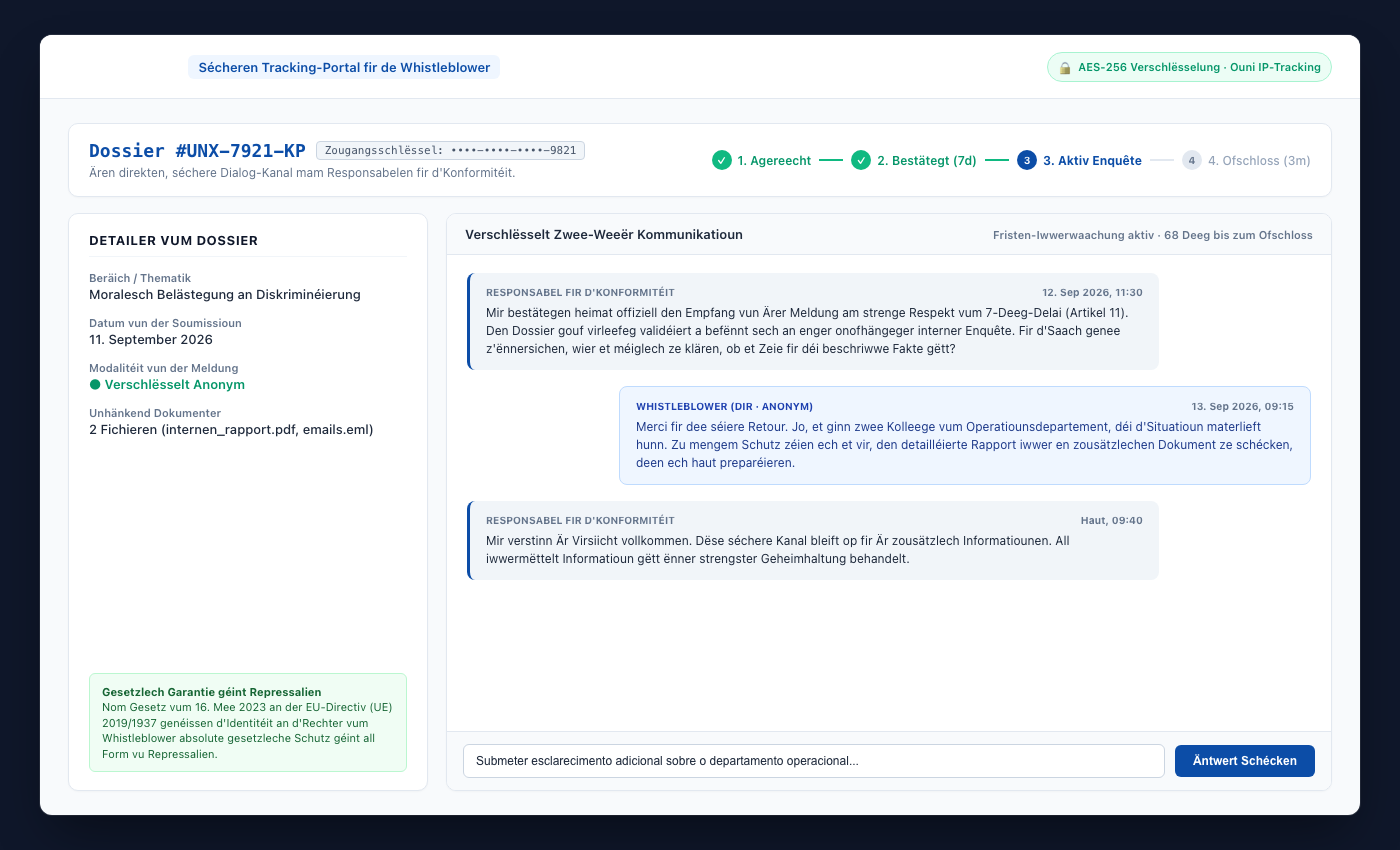Click the timestamp '12. Sep 2026, 11:30'
1400x850 pixels.
click(1092, 292)
